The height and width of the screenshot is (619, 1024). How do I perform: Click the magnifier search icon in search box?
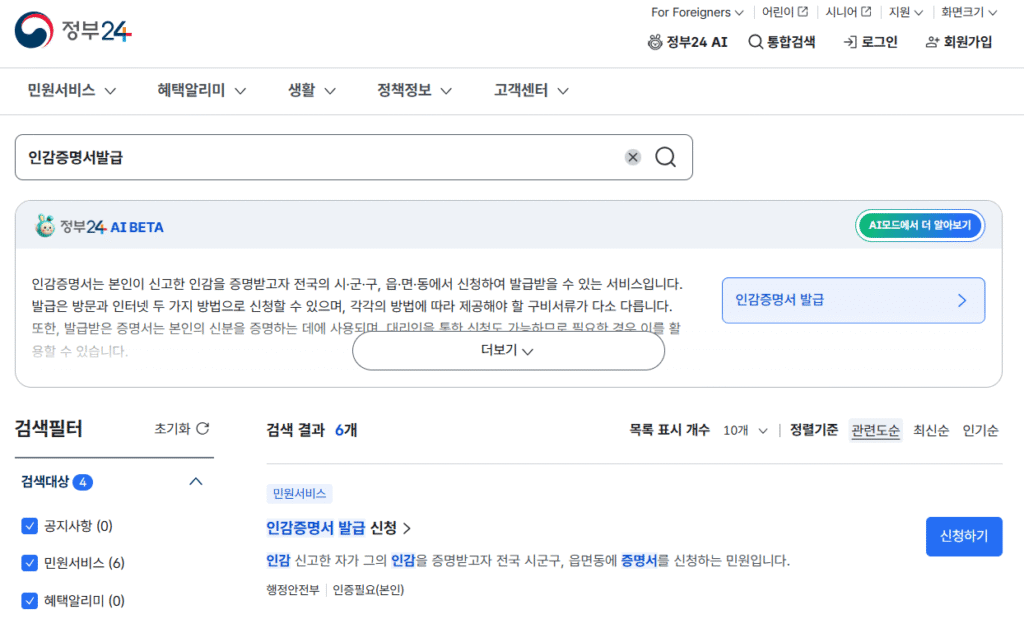(x=665, y=157)
